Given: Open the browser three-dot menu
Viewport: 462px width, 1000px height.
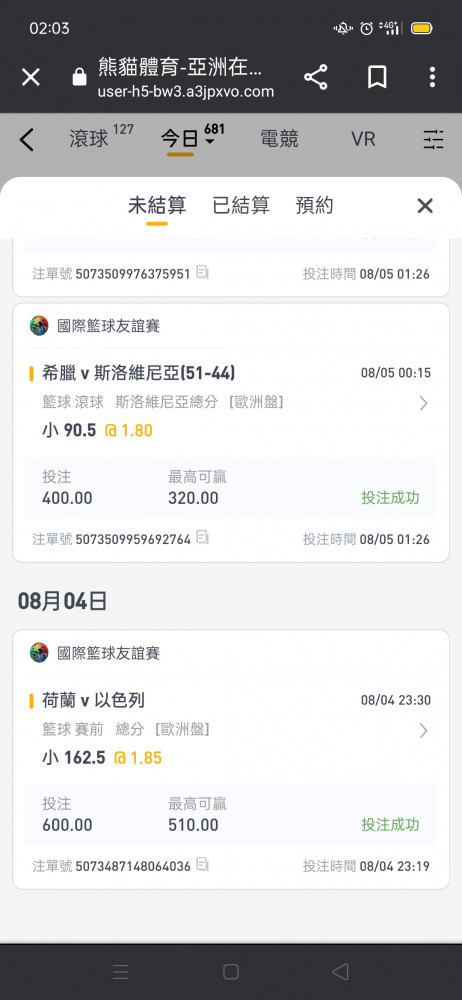Looking at the screenshot, I should (x=432, y=77).
